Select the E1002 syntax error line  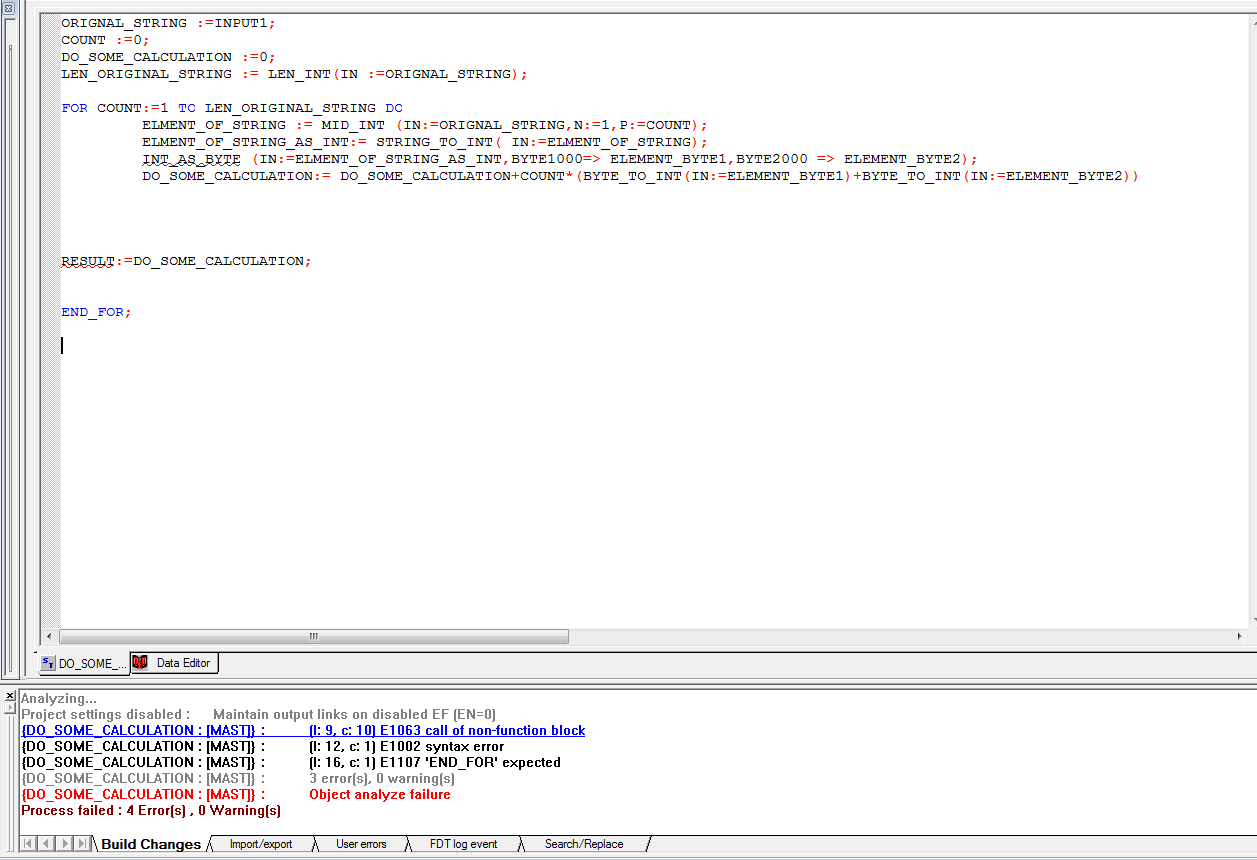click(x=407, y=747)
